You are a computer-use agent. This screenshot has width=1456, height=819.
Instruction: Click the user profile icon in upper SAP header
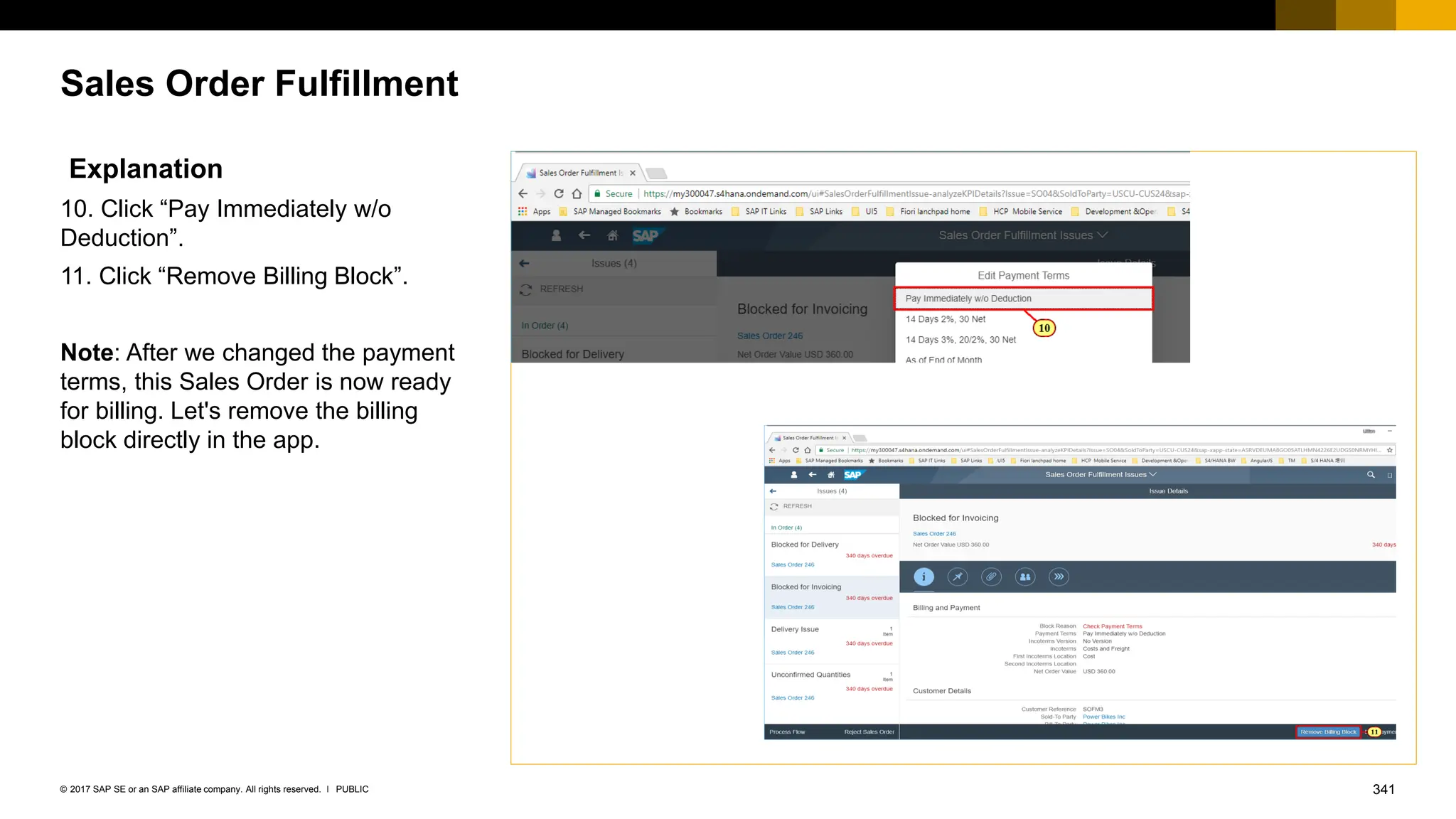pyautogui.click(x=557, y=235)
